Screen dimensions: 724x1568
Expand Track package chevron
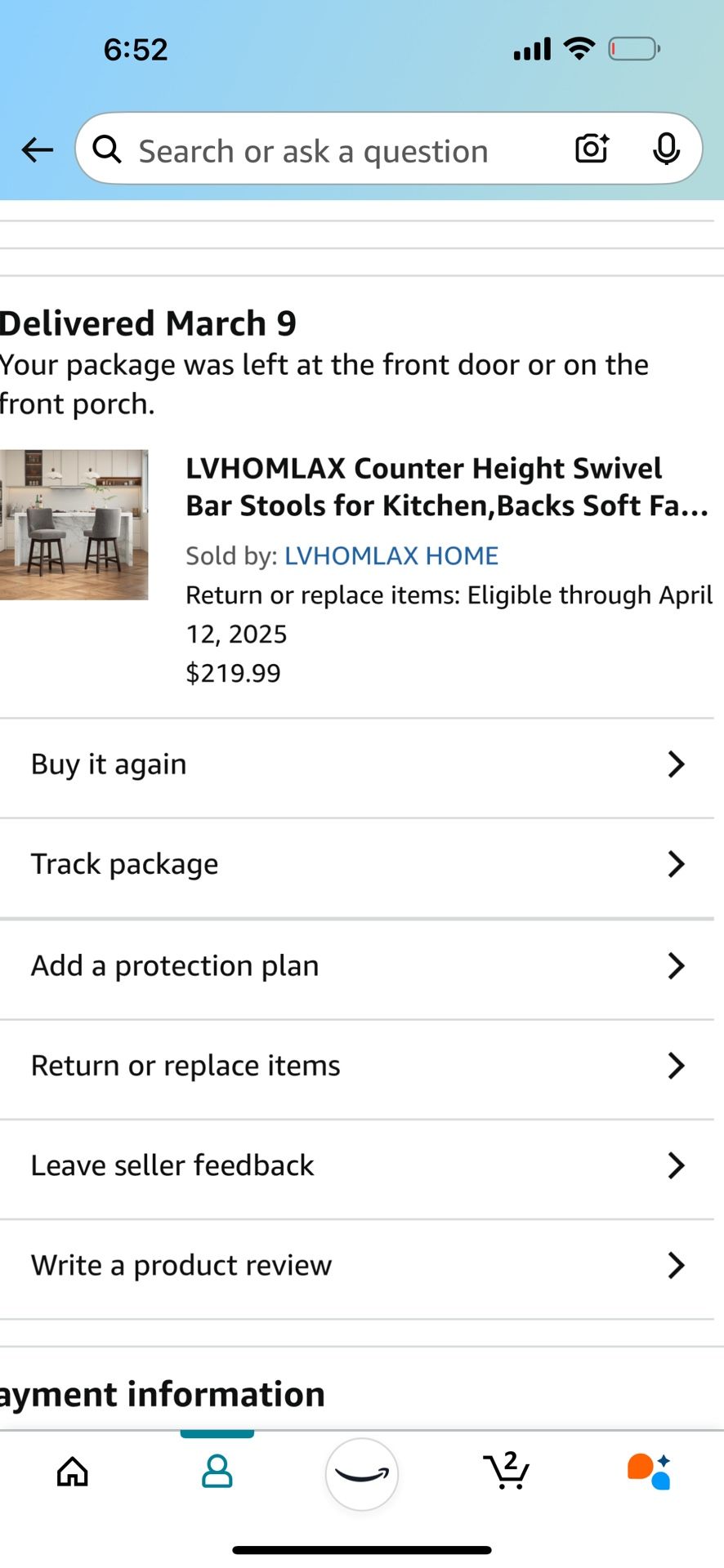[675, 864]
